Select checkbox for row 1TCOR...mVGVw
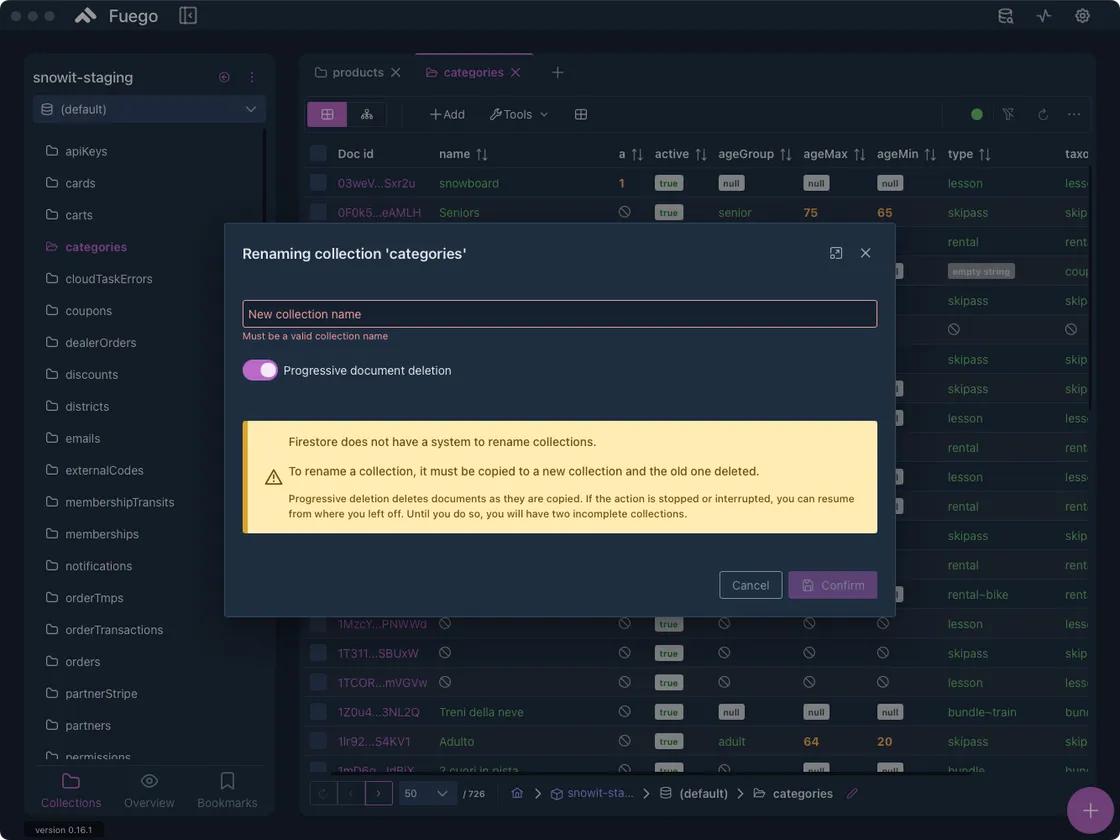1120x840 pixels. [x=318, y=682]
